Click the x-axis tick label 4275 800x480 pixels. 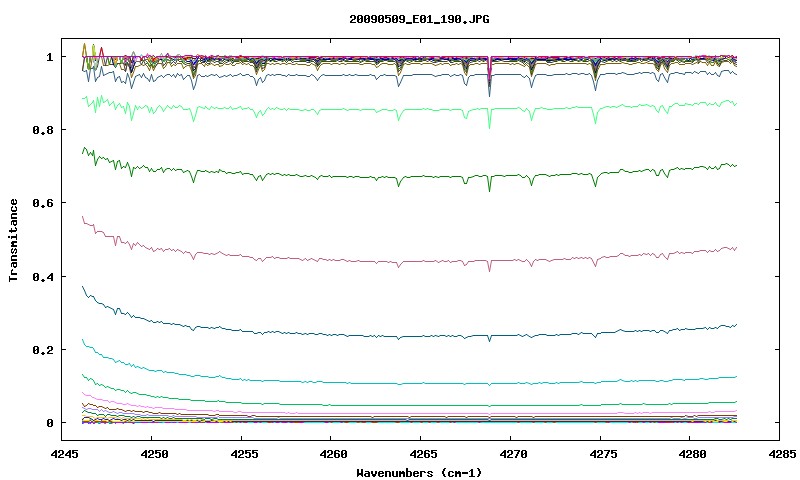point(604,454)
